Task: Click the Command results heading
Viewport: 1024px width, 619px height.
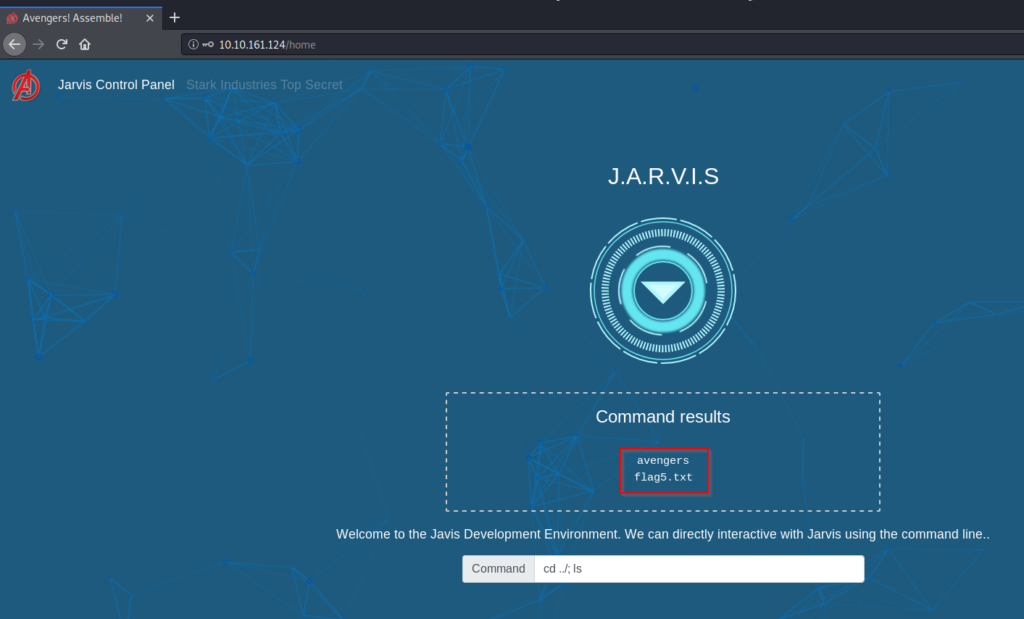Action: click(663, 416)
